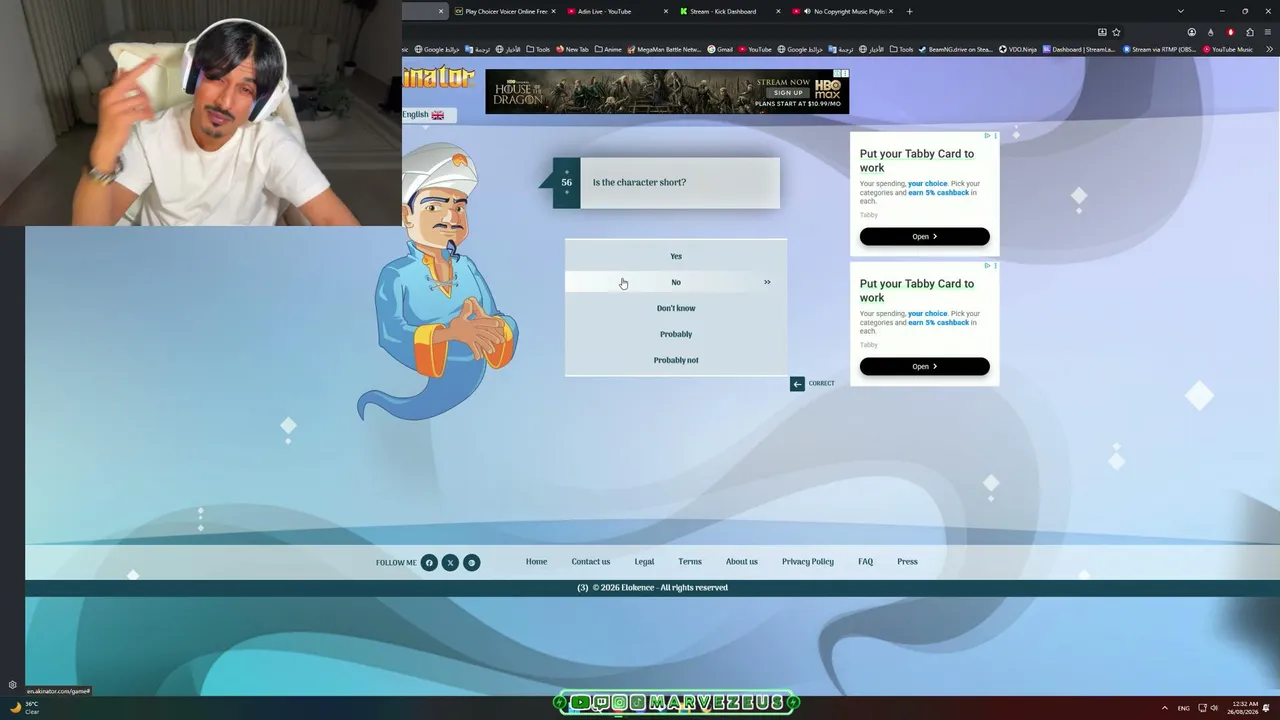Open the browser application menu
This screenshot has width=1280, height=720.
[1267, 32]
